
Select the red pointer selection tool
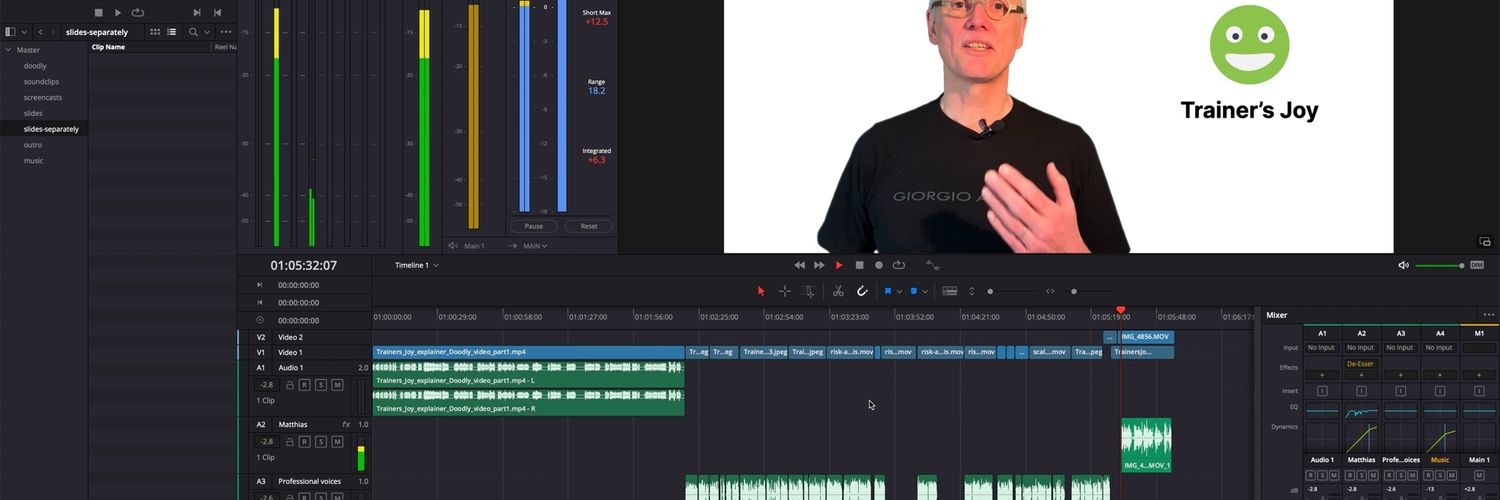tap(761, 291)
